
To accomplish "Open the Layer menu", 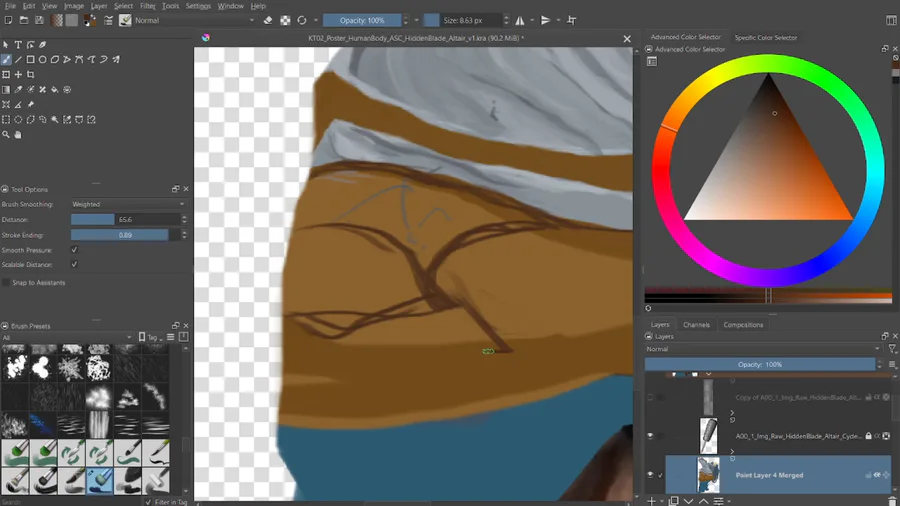I will (99, 6).
